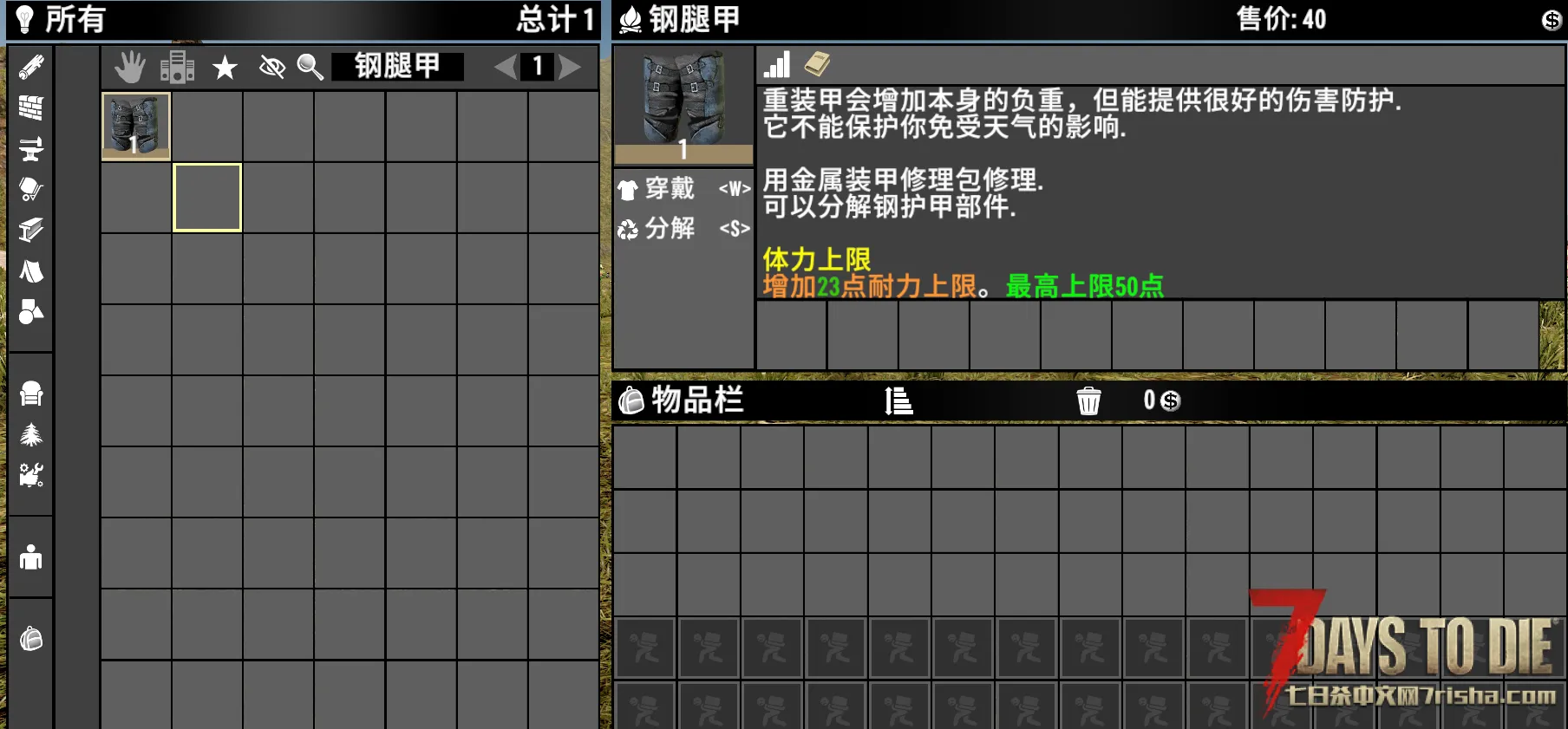Sort inventory with the stack sort icon
The height and width of the screenshot is (729, 1568).
898,400
